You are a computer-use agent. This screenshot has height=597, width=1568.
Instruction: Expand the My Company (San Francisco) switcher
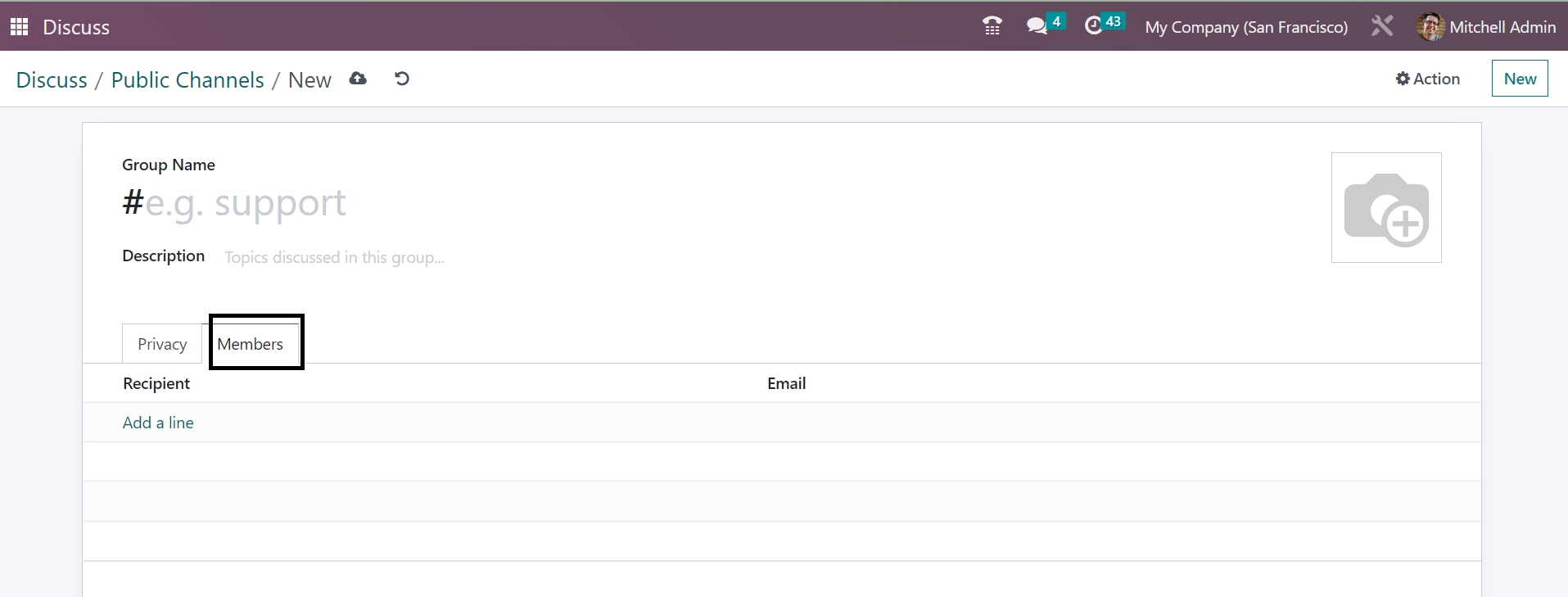point(1245,27)
